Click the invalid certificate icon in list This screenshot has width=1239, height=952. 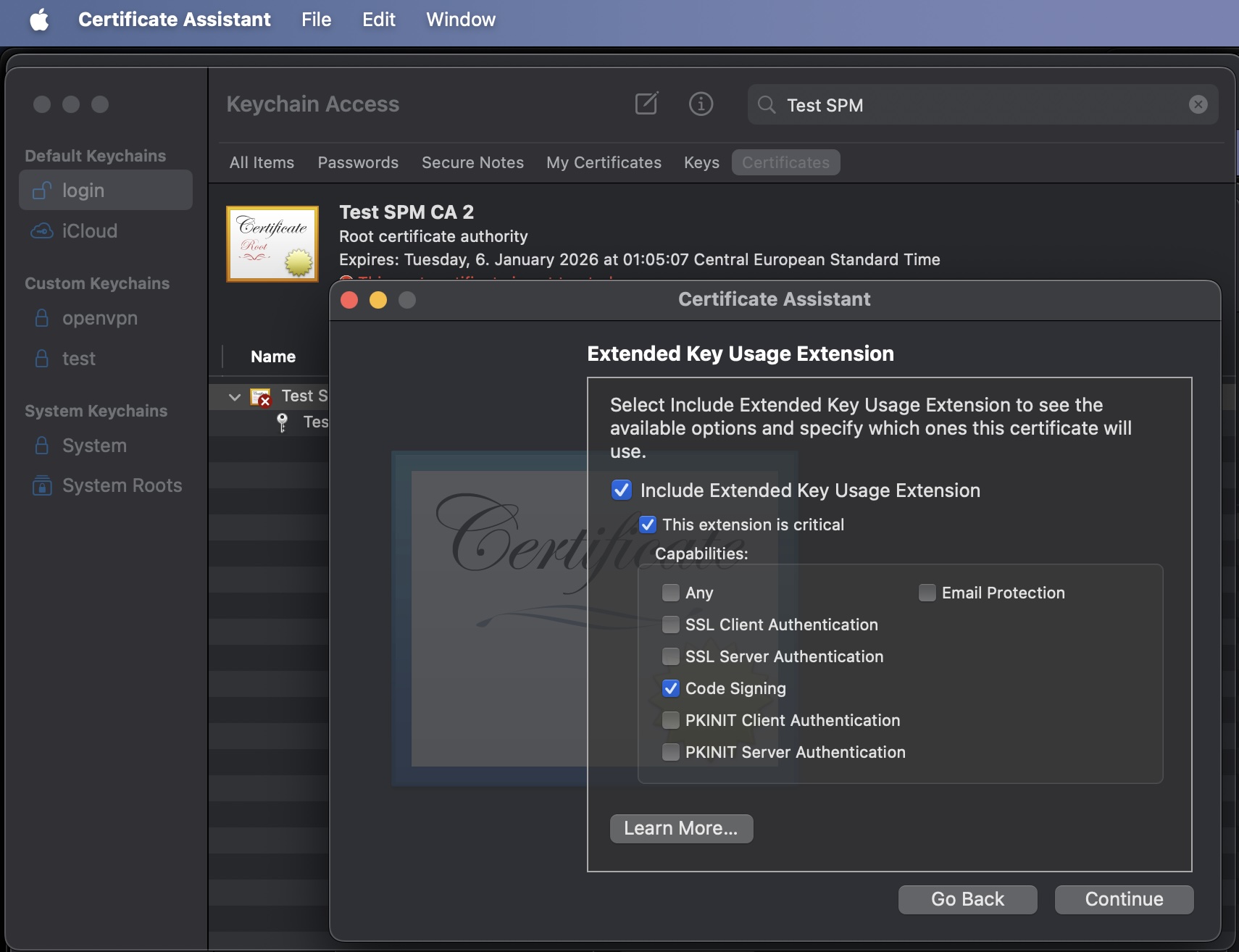pos(260,397)
